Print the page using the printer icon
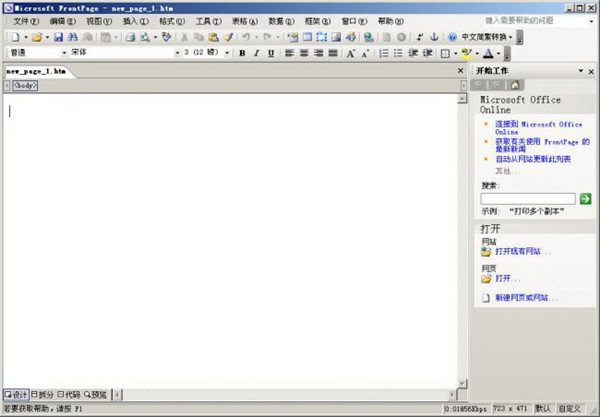Screen dimensions: 600x417 point(130,37)
